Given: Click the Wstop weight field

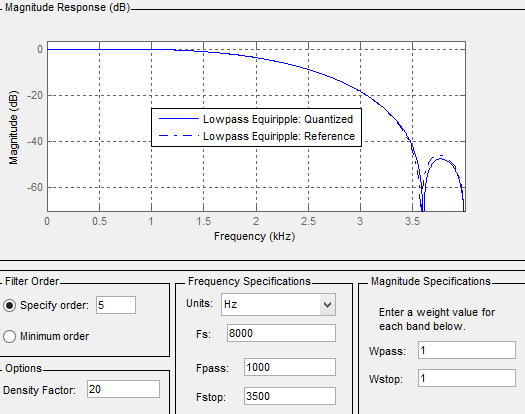Looking at the screenshot, I should [x=467, y=378].
